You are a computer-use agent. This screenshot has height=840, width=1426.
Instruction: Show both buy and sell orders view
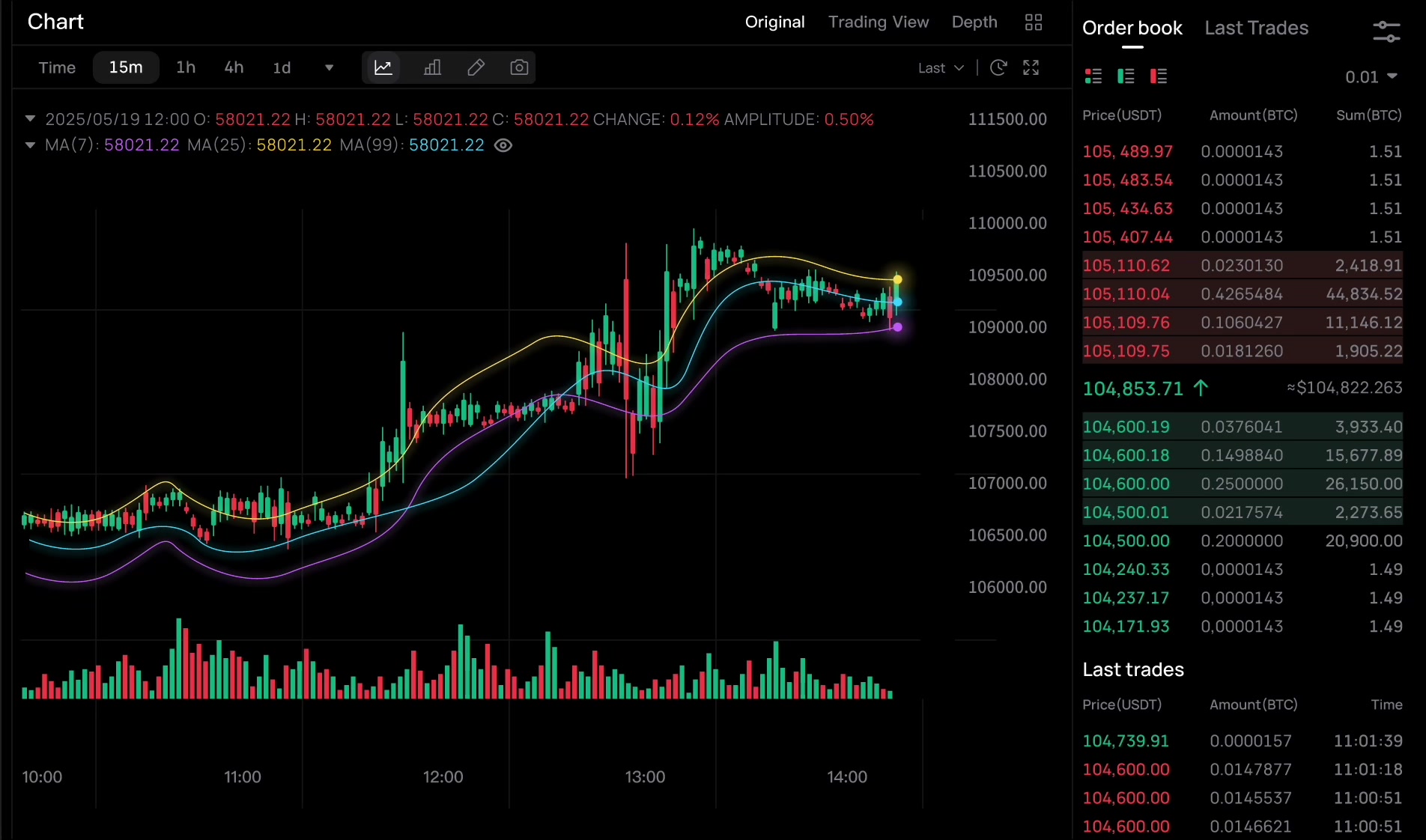coord(1093,76)
